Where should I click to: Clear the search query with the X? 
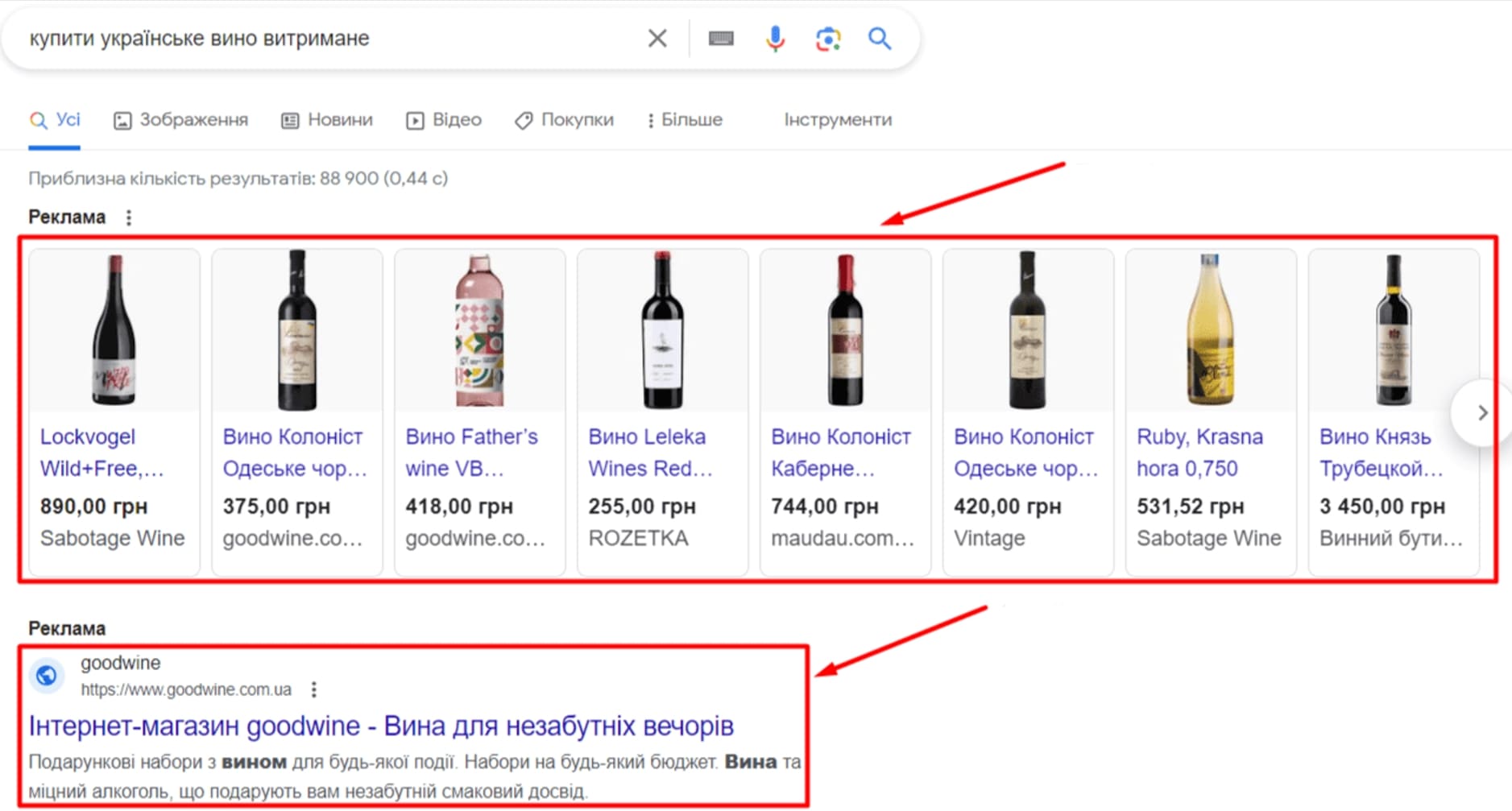(x=657, y=38)
